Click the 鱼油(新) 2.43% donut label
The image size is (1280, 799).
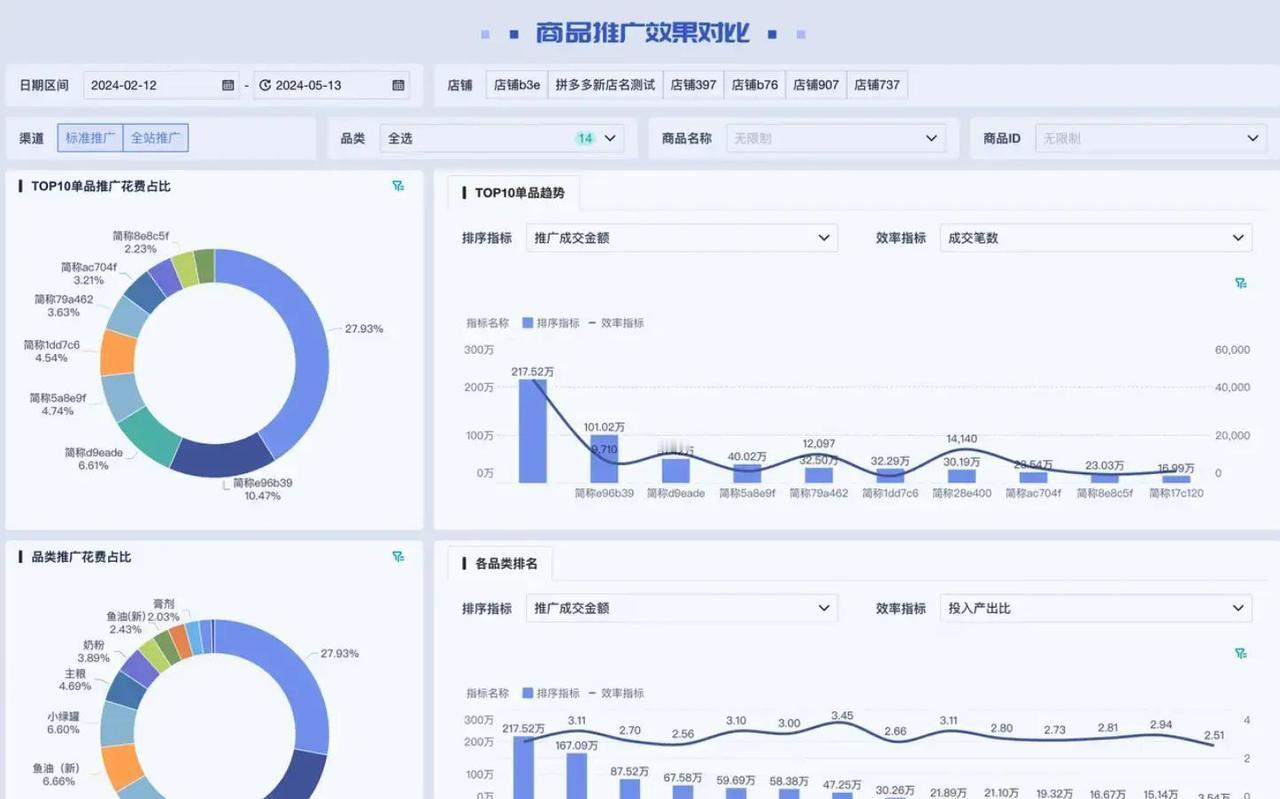tap(126, 623)
